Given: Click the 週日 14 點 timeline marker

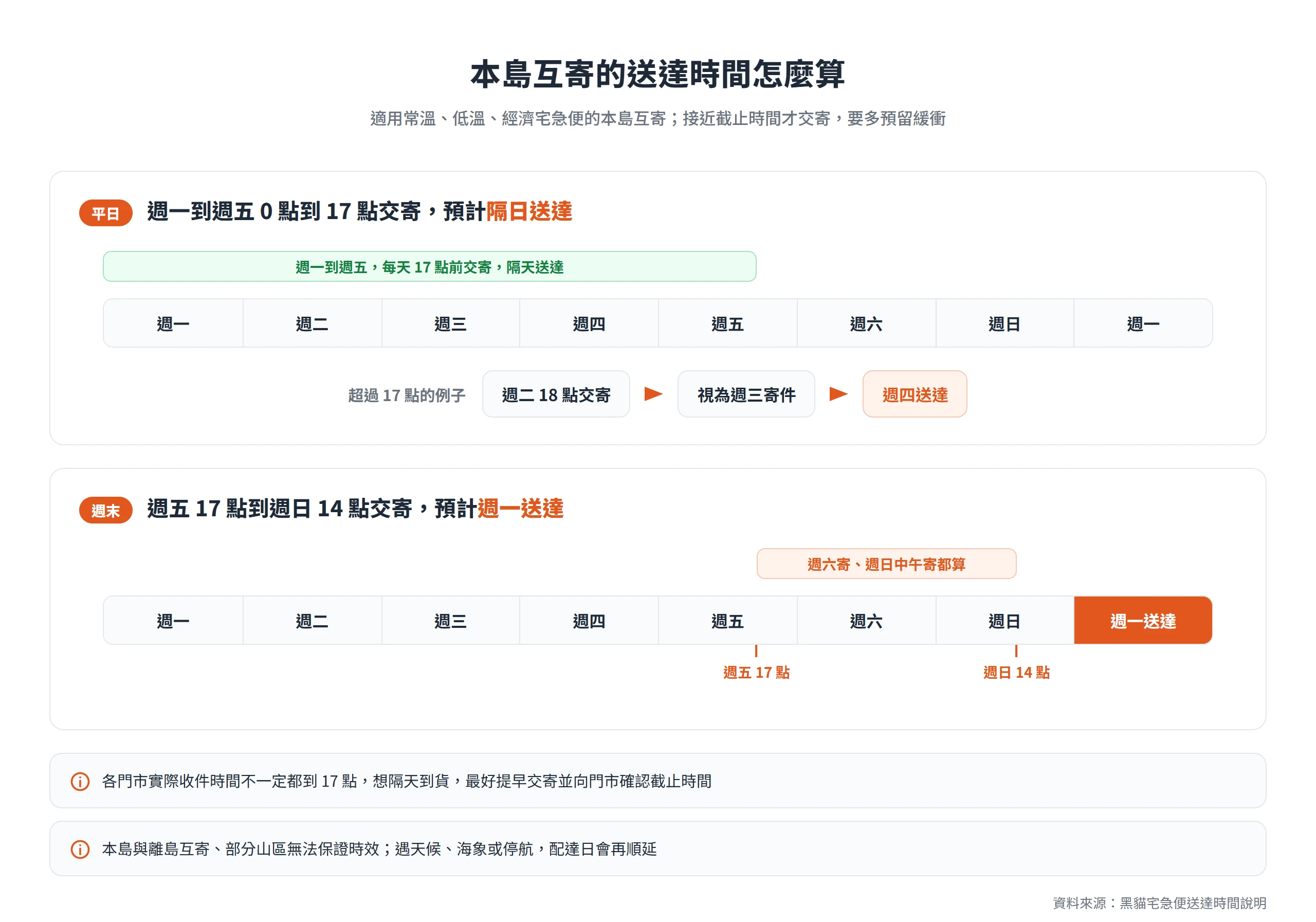Looking at the screenshot, I should tap(1016, 672).
